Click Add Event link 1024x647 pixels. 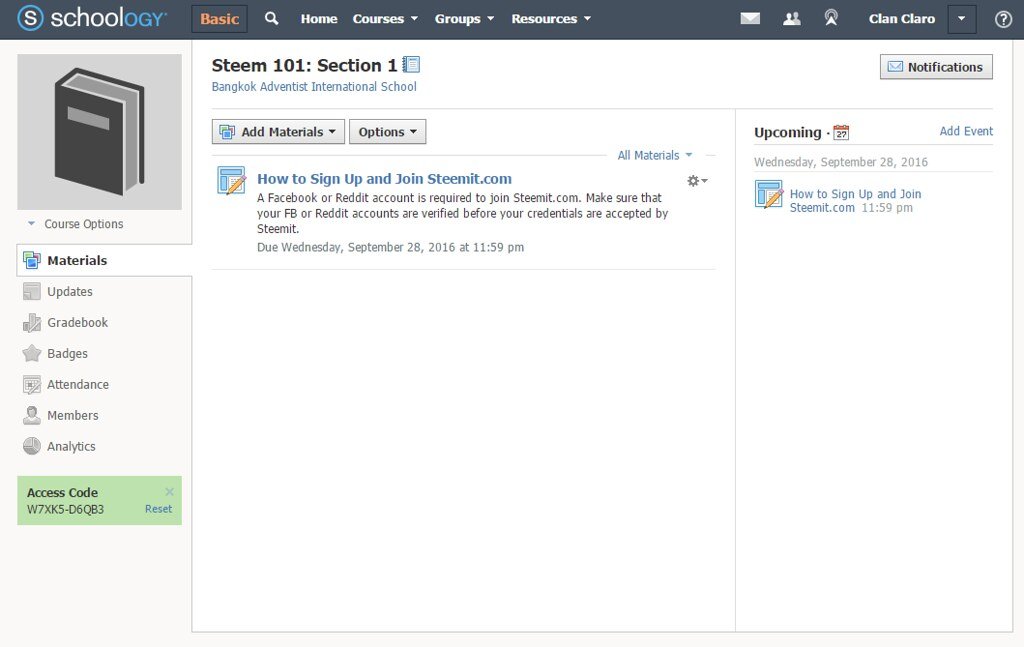pyautogui.click(x=966, y=131)
